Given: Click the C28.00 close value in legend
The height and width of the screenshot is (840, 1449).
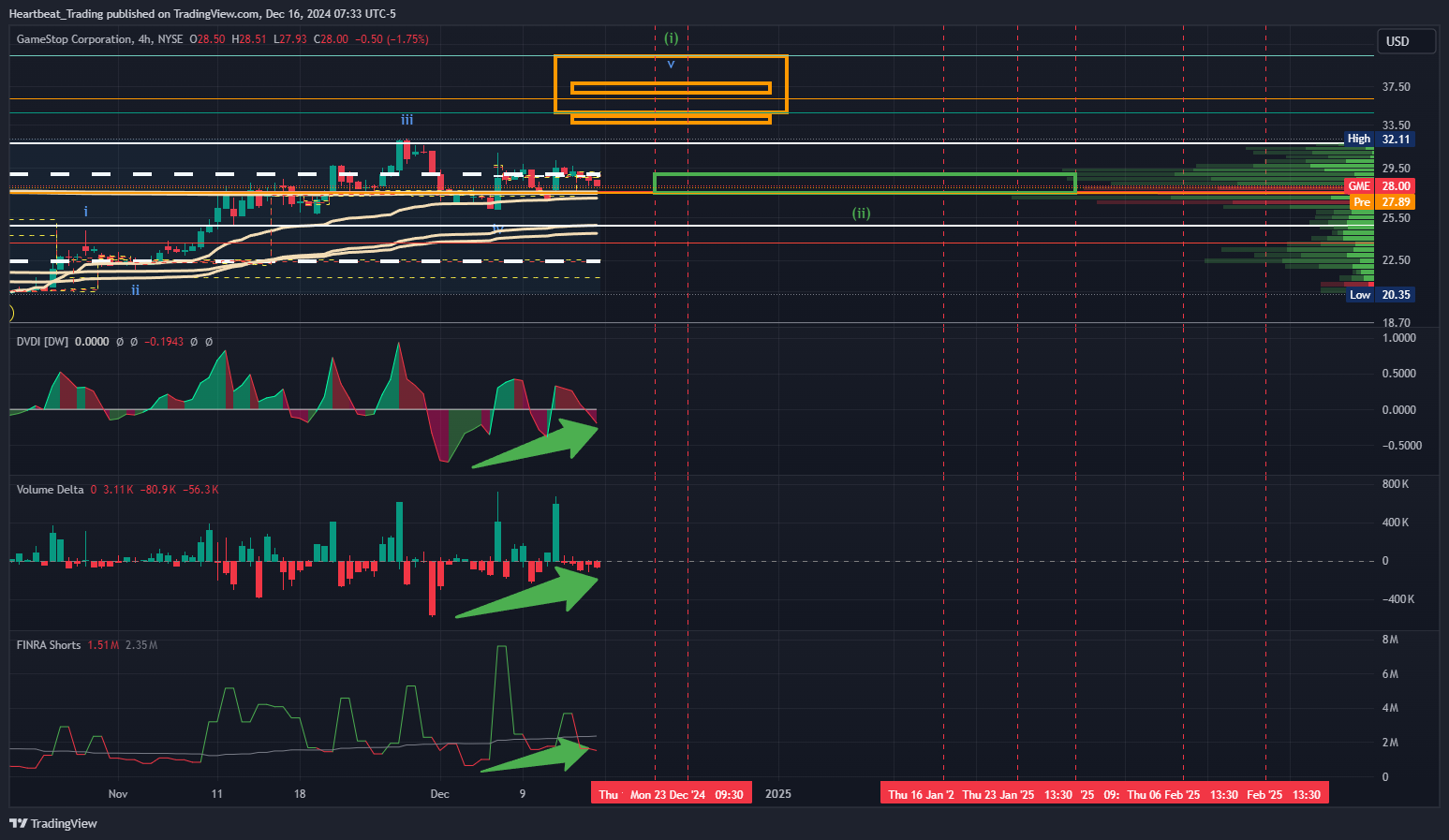Looking at the screenshot, I should click(331, 39).
